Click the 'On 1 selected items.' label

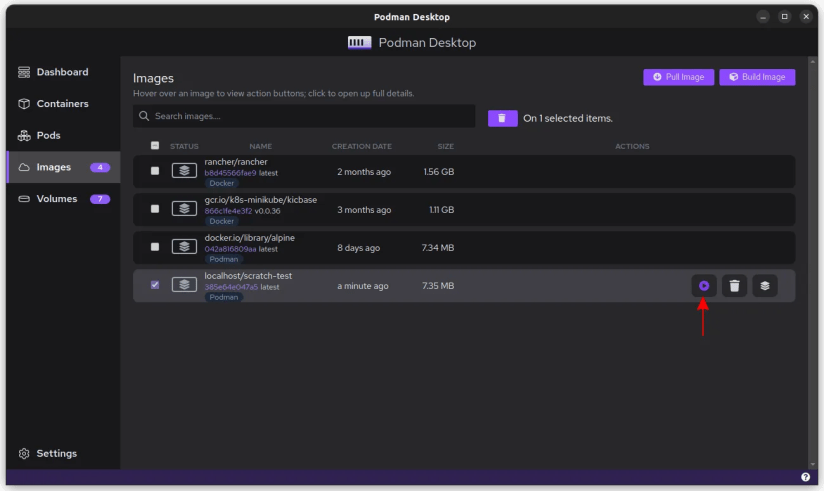click(x=568, y=118)
